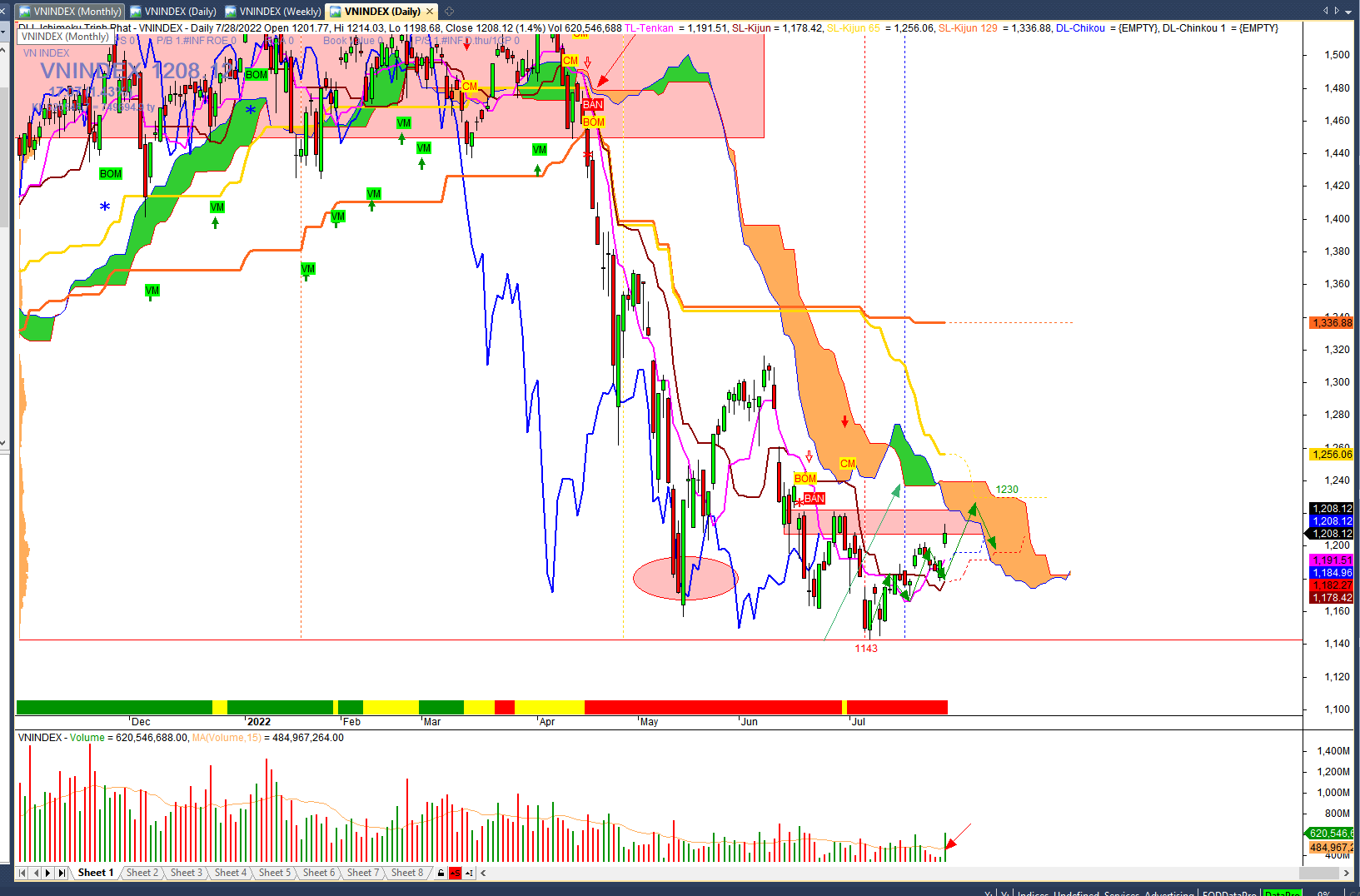Close the active VNINDEX (Daily) tab
The height and width of the screenshot is (896, 1360).
(x=430, y=11)
